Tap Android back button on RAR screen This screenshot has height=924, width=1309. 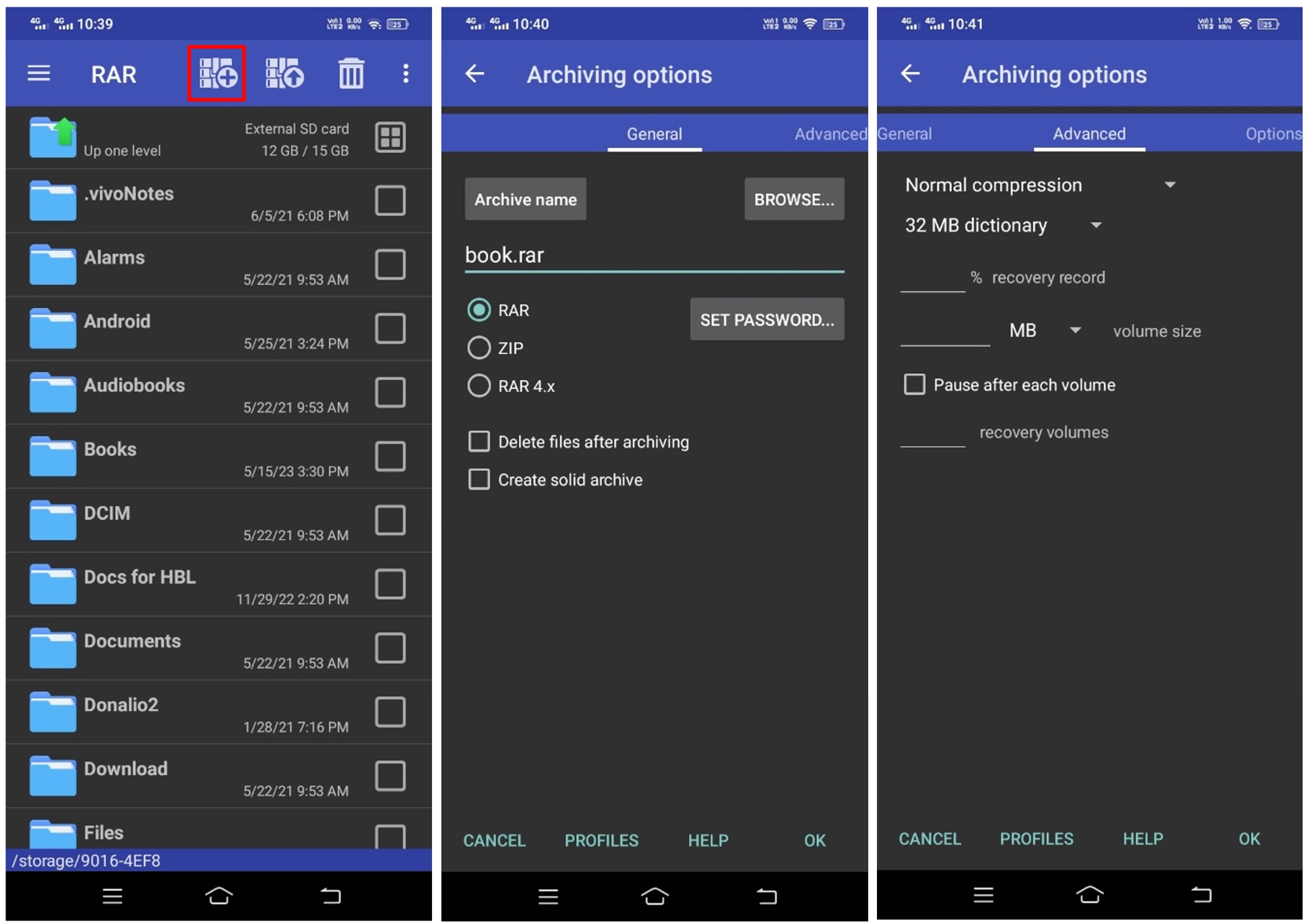[330, 896]
